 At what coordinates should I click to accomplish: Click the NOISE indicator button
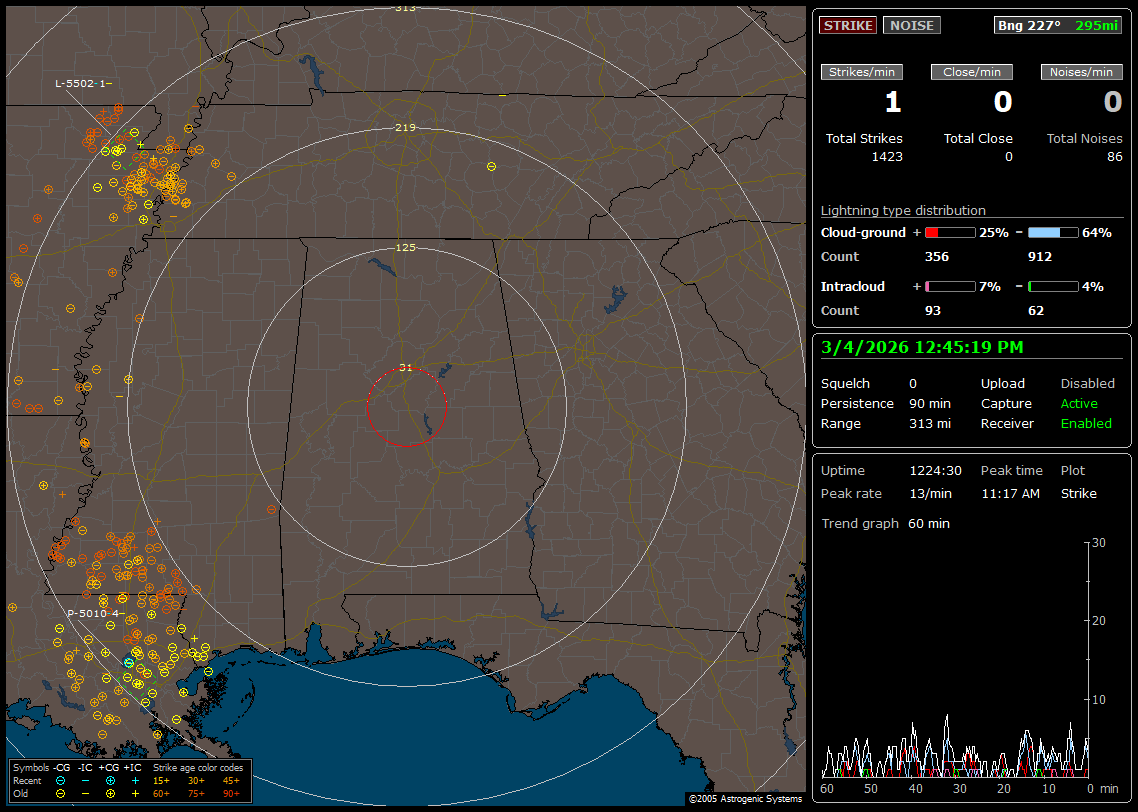(911, 25)
